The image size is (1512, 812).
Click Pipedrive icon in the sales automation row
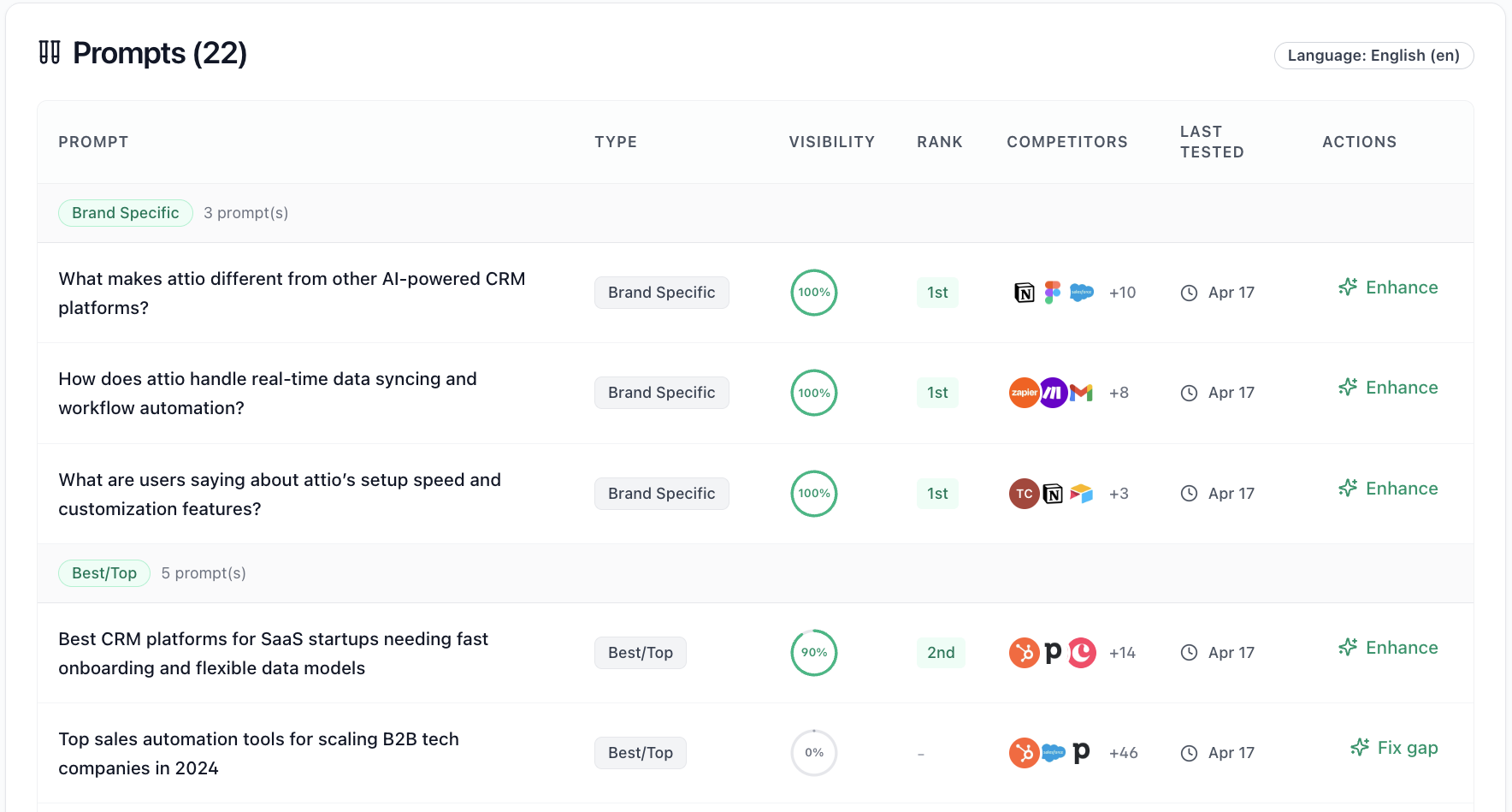[1082, 753]
